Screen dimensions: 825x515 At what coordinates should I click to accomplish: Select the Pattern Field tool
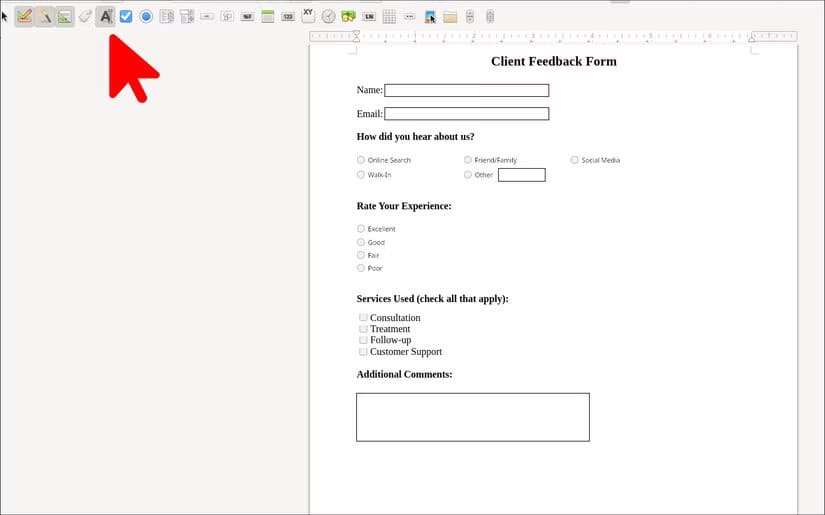(x=369, y=16)
